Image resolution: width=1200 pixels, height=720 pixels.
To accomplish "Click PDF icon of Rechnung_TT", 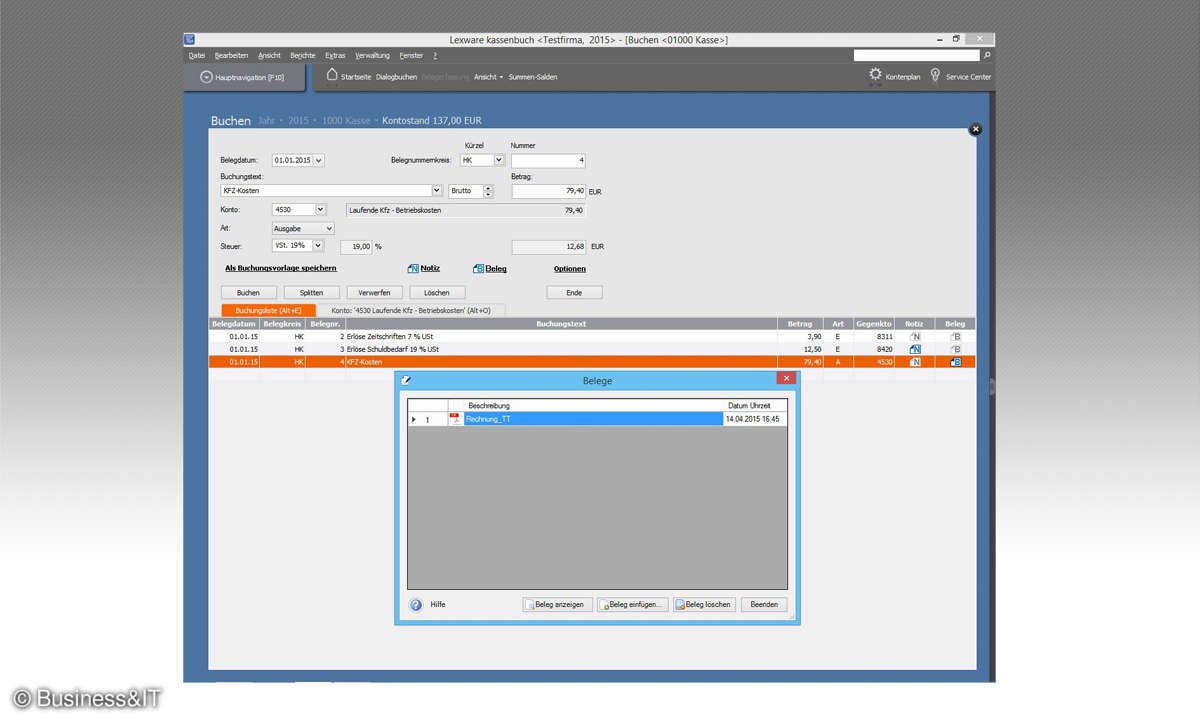I will tap(455, 419).
